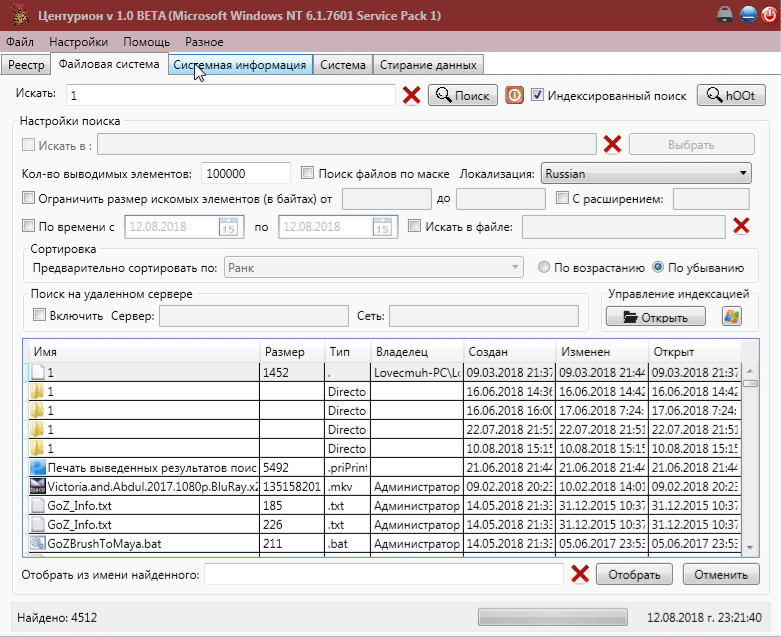The width and height of the screenshot is (781, 637).
Task: Click the scroll down arrow of the results list
Action: click(750, 547)
